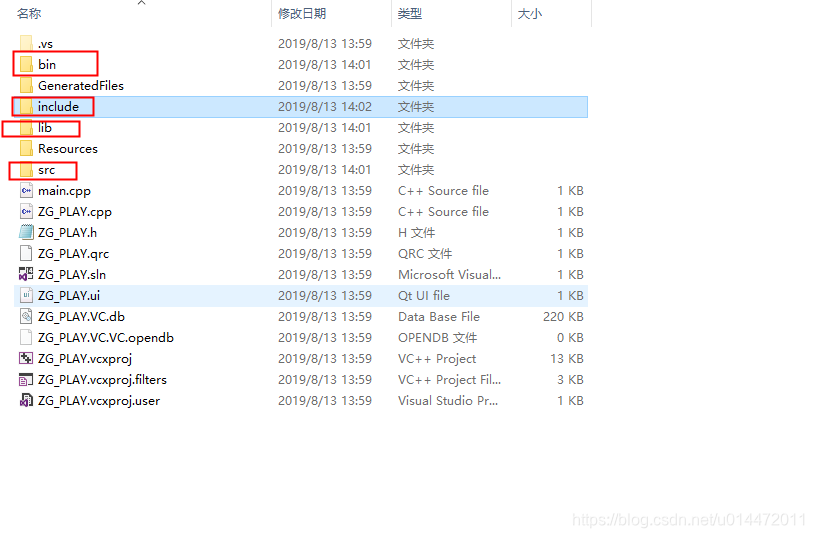This screenshot has width=814, height=538.
Task: Select the .vs folder name
Action: [x=45, y=44]
